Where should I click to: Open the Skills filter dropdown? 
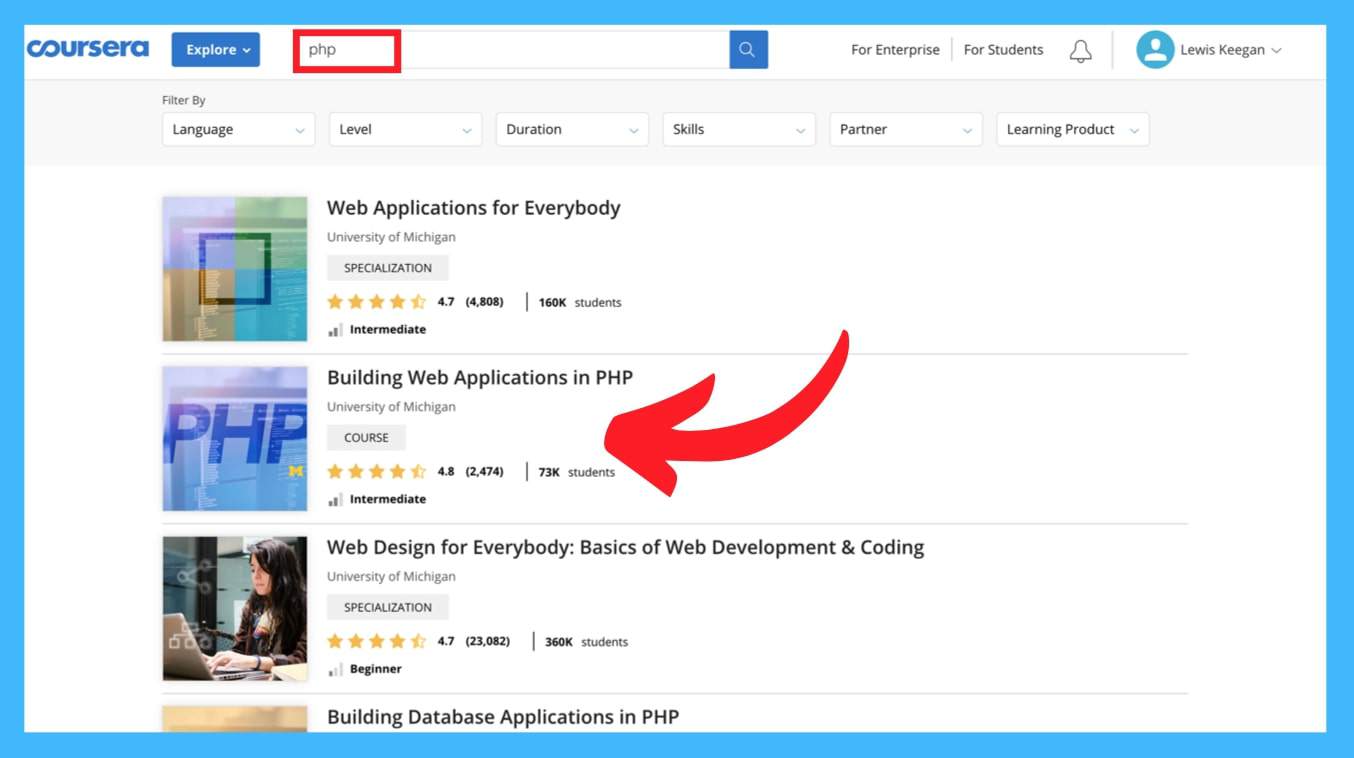click(x=739, y=130)
